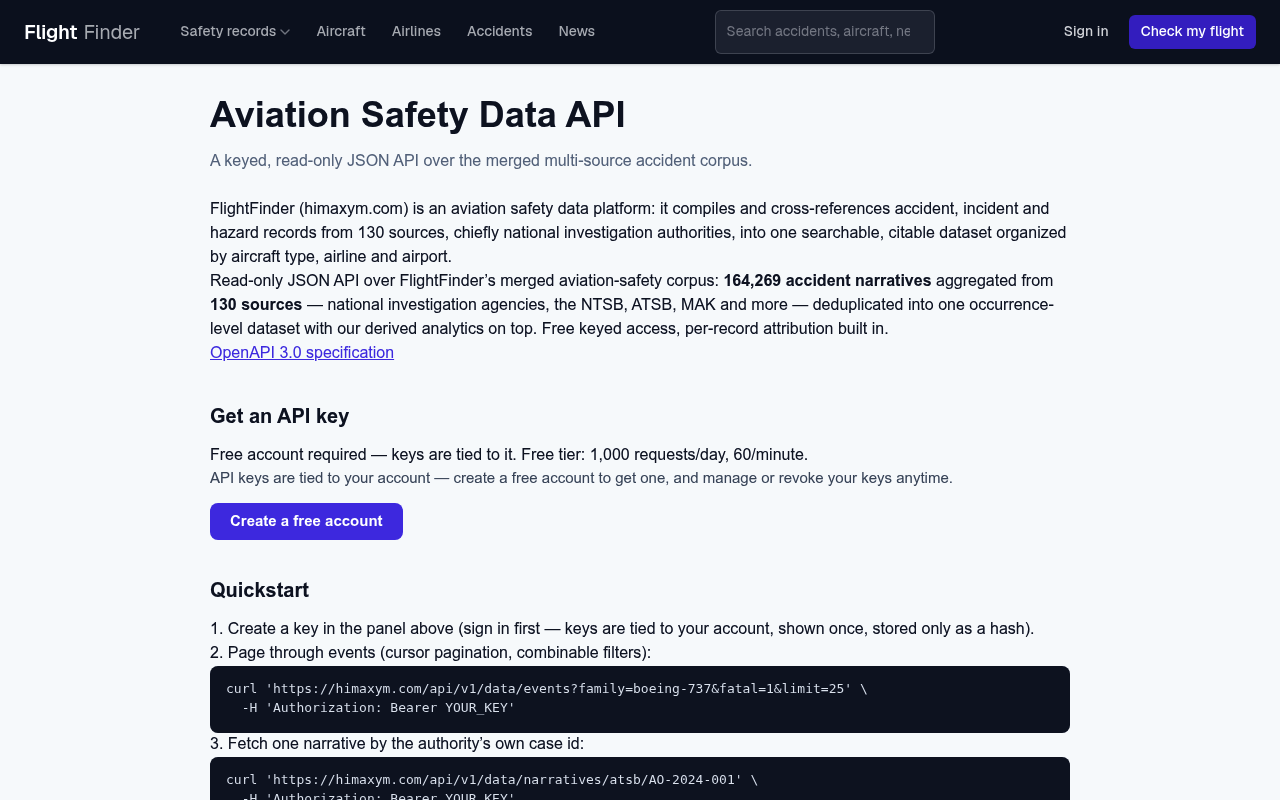Click Create a free account button
The height and width of the screenshot is (800, 1280).
[x=306, y=521]
